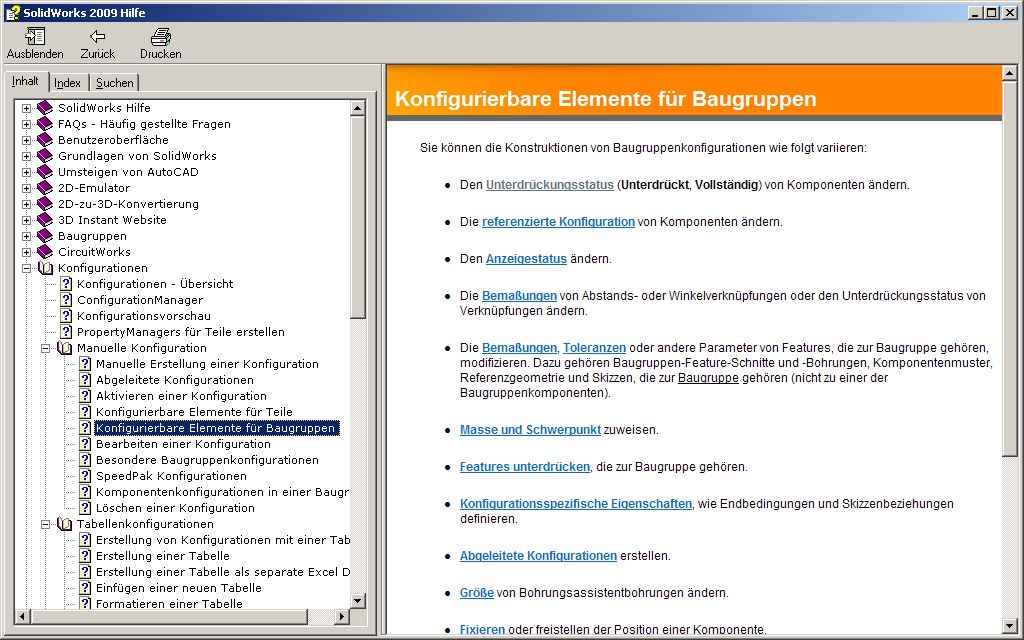Click the book icon beside Baugruppen
The width and height of the screenshot is (1024, 640).
[45, 236]
